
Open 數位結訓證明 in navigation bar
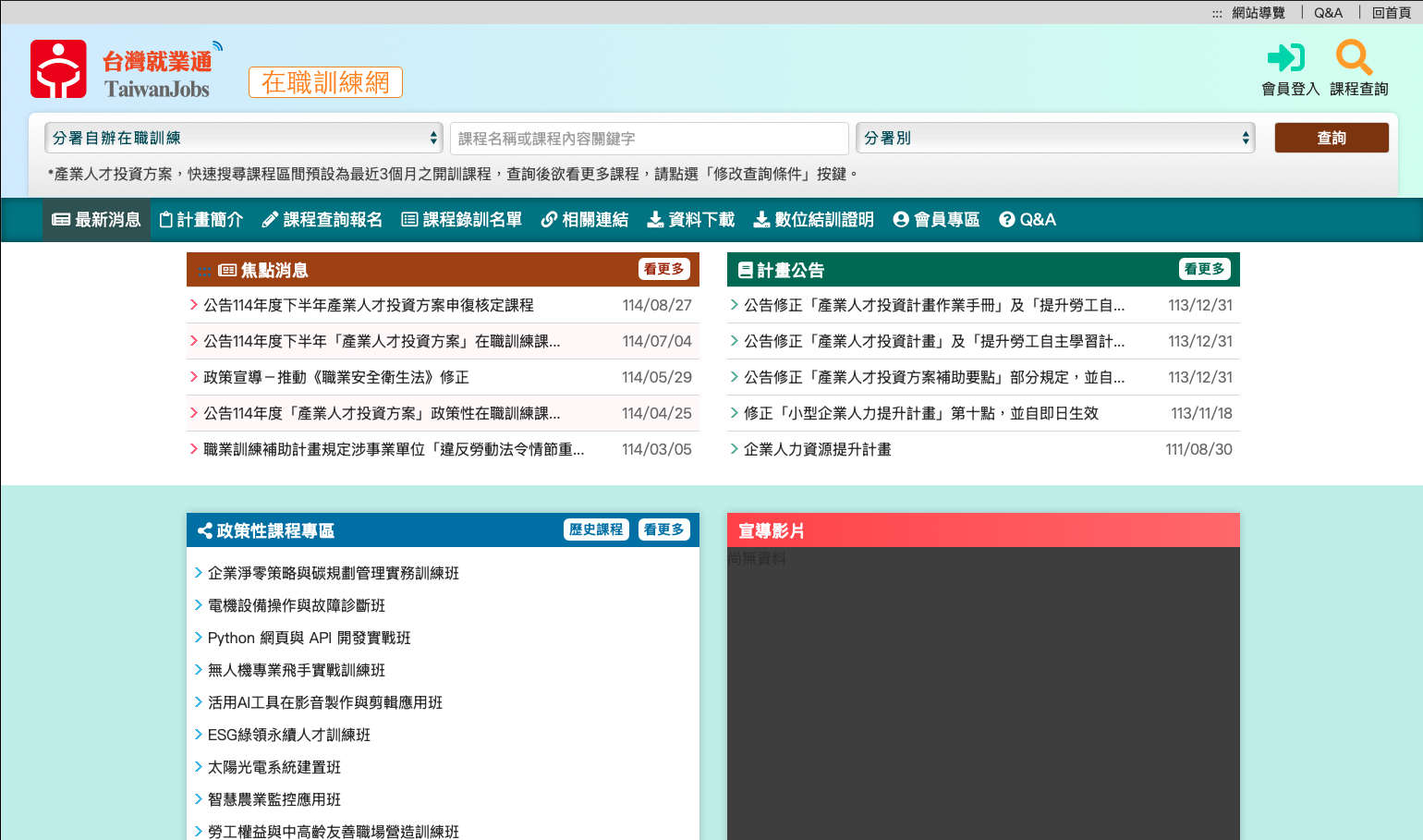tap(813, 220)
